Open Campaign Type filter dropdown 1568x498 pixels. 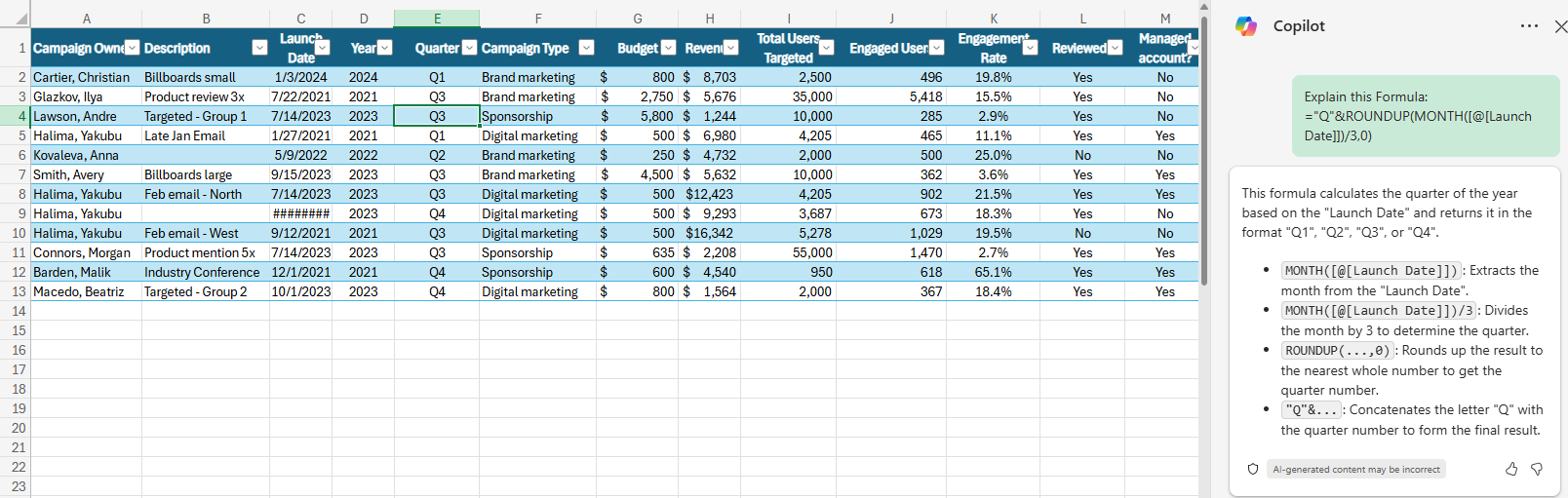tap(586, 48)
